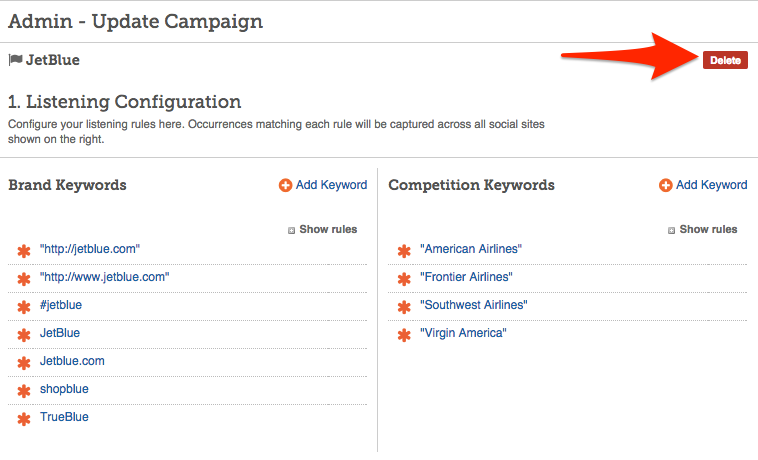Expand Show rules under Competition Keywords
758x460 pixels.
click(x=703, y=230)
